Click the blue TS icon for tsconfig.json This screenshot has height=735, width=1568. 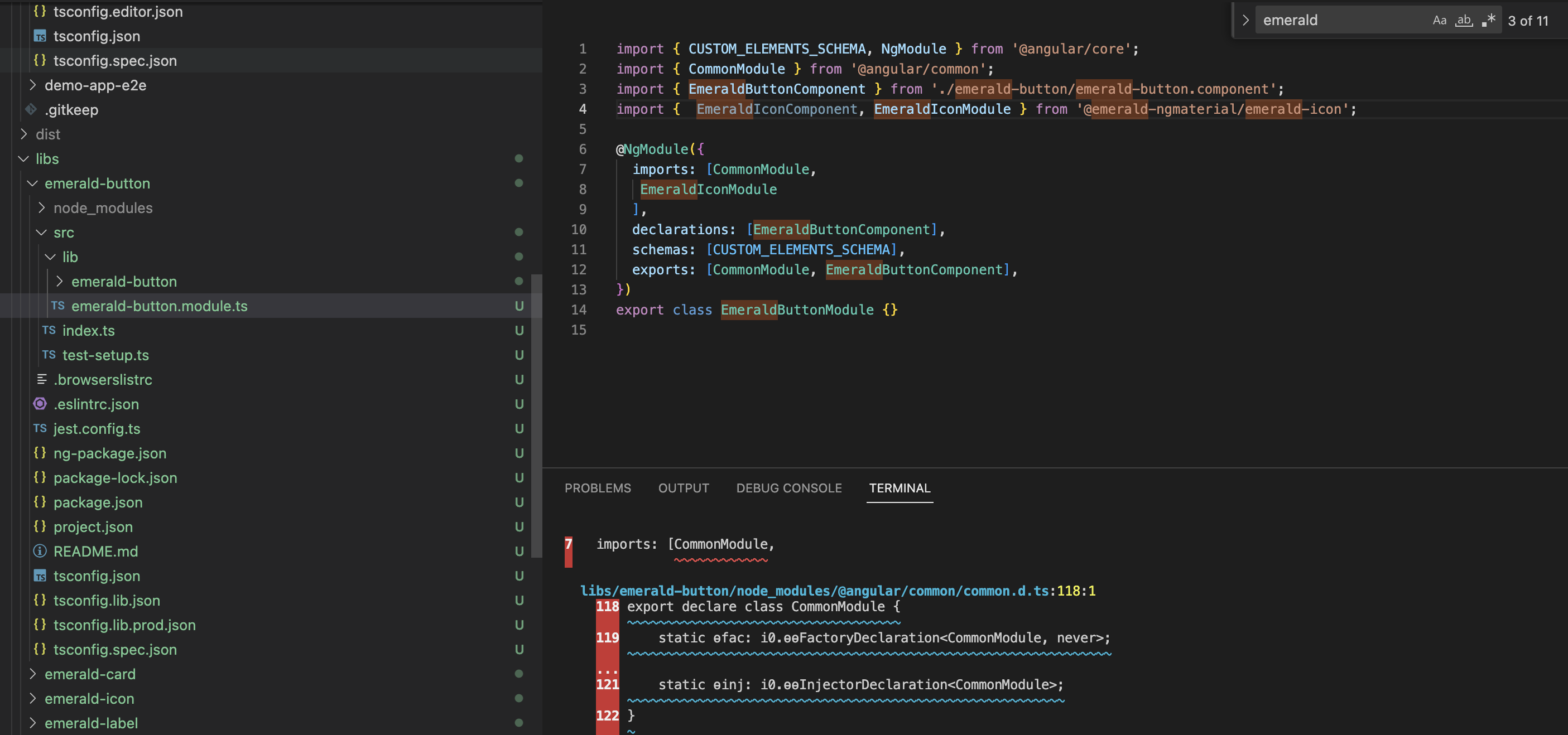pyautogui.click(x=40, y=576)
